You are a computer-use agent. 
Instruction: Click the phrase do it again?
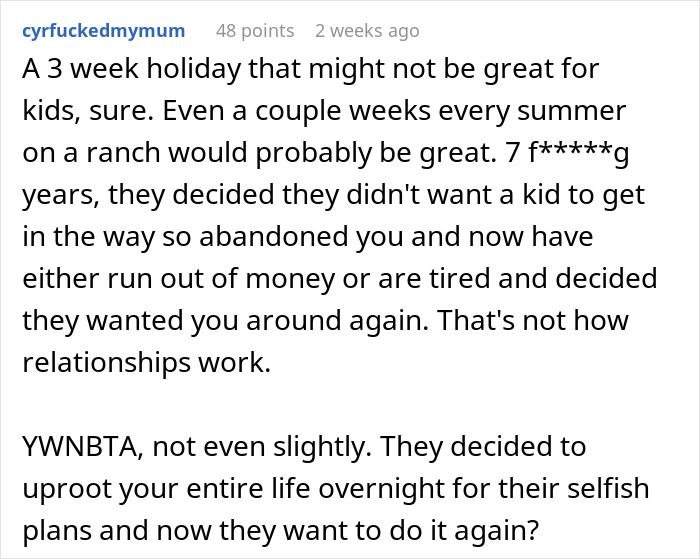coord(464,530)
